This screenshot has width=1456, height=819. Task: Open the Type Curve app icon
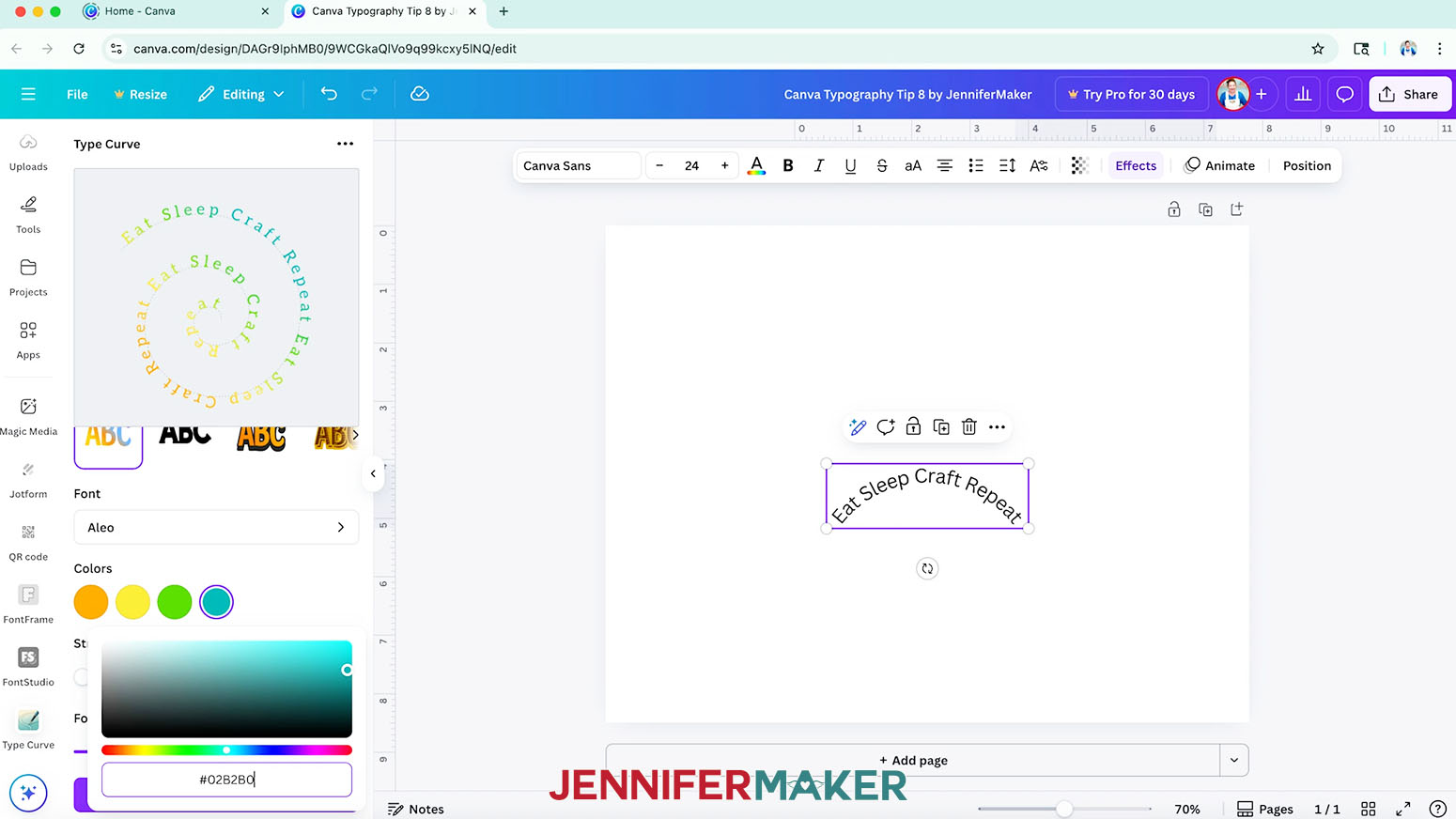[28, 730]
